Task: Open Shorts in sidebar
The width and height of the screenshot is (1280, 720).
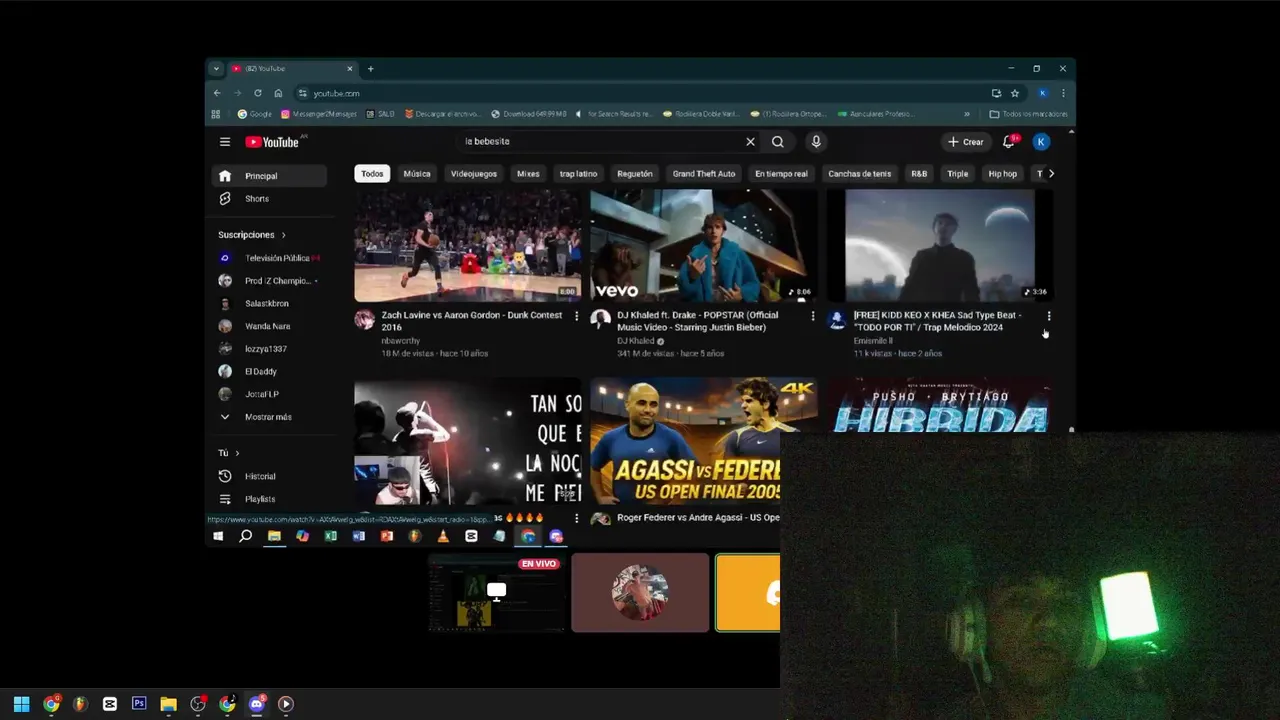Action: pos(269,199)
